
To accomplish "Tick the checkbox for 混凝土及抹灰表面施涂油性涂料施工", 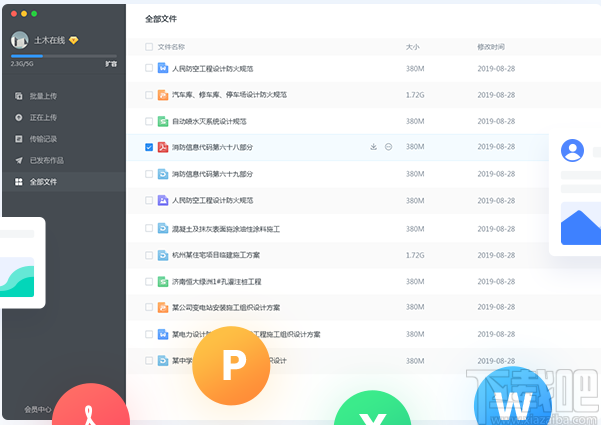I will coord(149,228).
